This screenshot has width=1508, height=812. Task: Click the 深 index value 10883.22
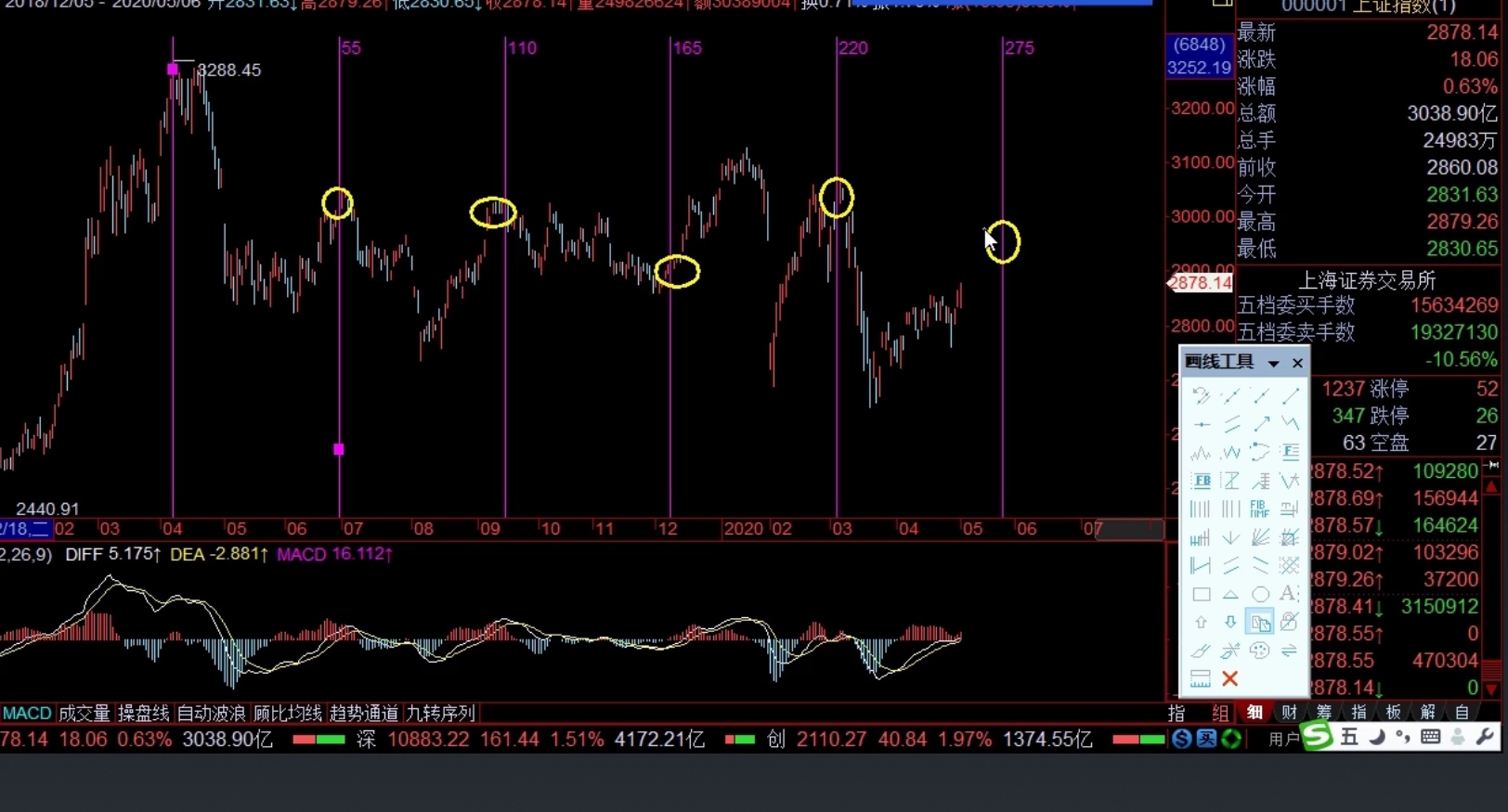pos(428,740)
